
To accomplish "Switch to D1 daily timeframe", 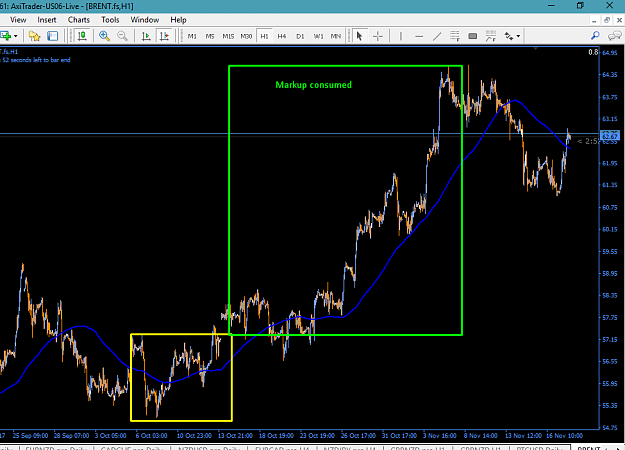I will pos(300,36).
